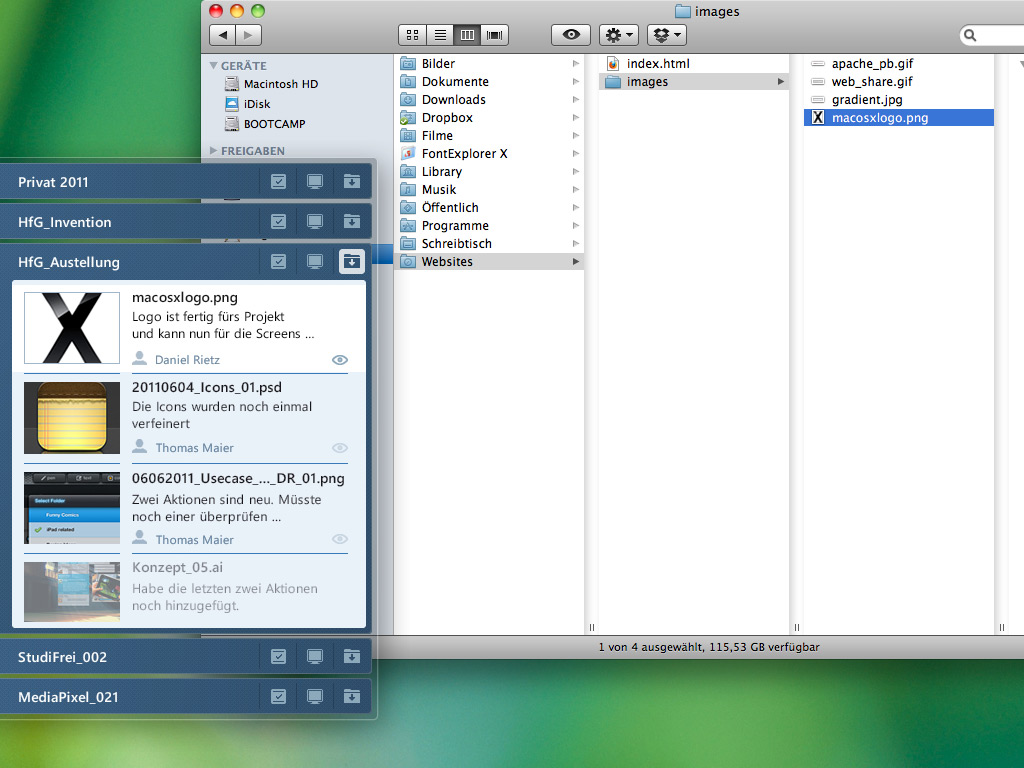
Task: Expand the FontExplorer X arrow
Action: (575, 153)
